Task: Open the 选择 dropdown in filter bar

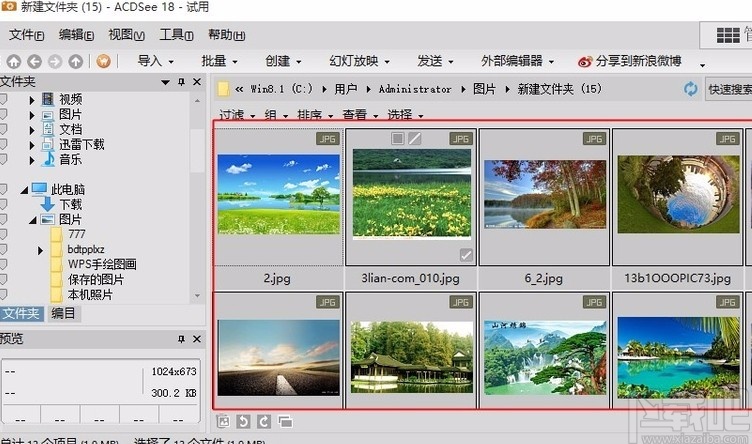Action: pos(405,115)
